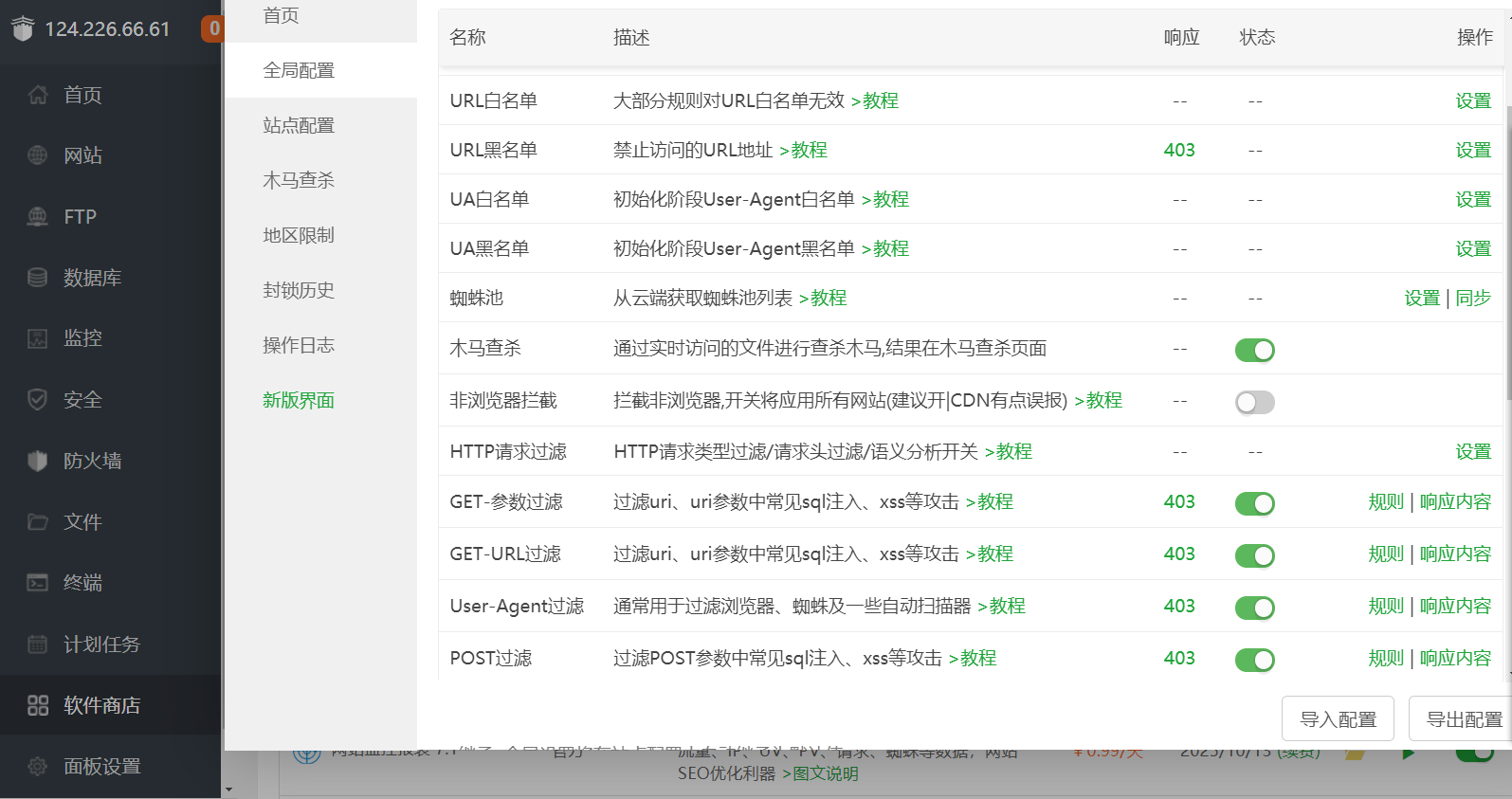Viewport: 1512px width, 799px height.
Task: Click the FTP icon in sidebar
Action: click(x=37, y=217)
